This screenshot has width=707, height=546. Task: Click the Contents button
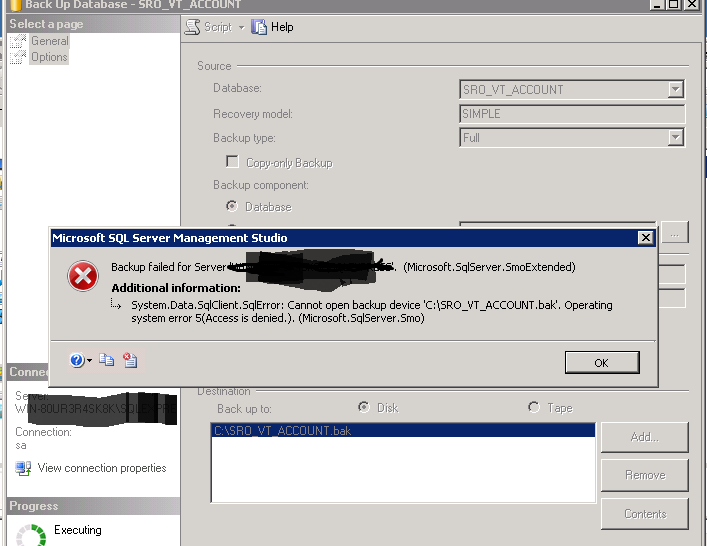645,514
